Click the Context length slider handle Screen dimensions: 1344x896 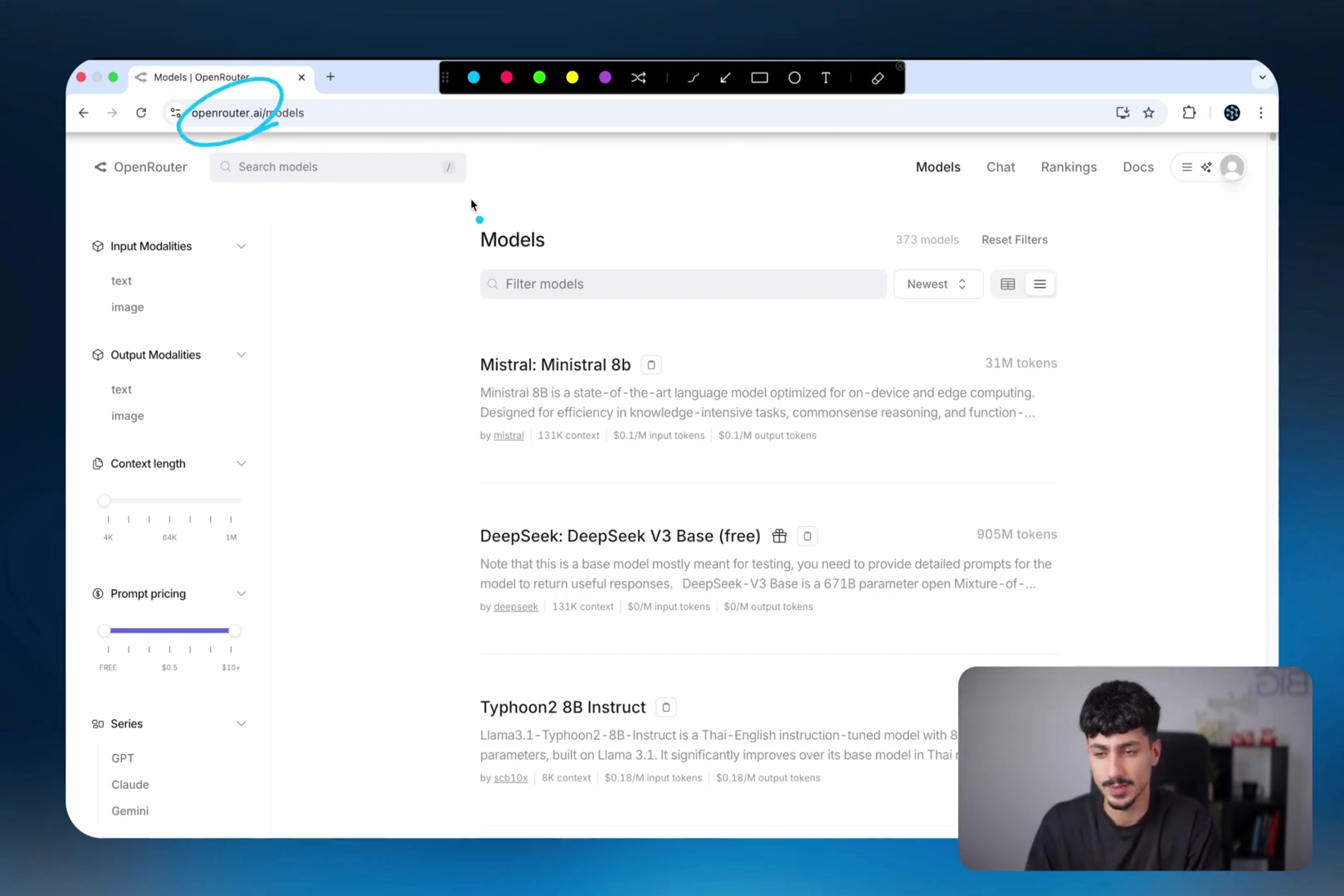pos(104,500)
